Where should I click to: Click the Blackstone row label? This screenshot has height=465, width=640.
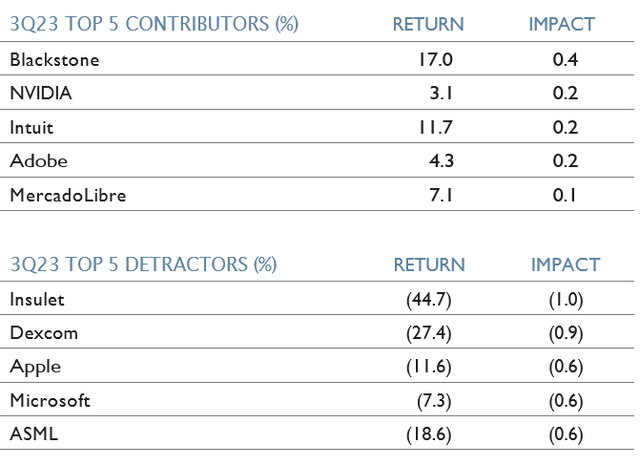tap(54, 60)
